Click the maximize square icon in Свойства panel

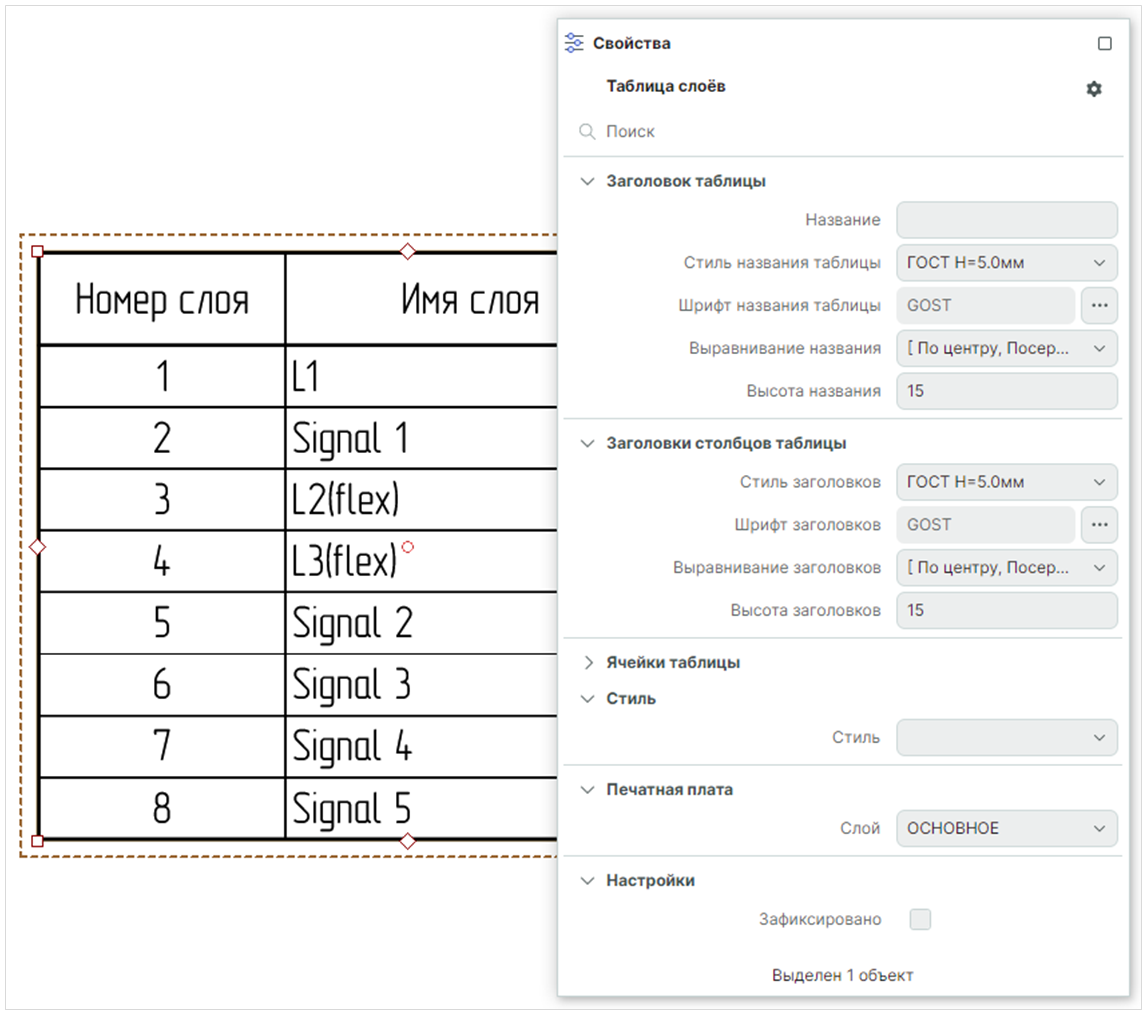[x=1104, y=43]
